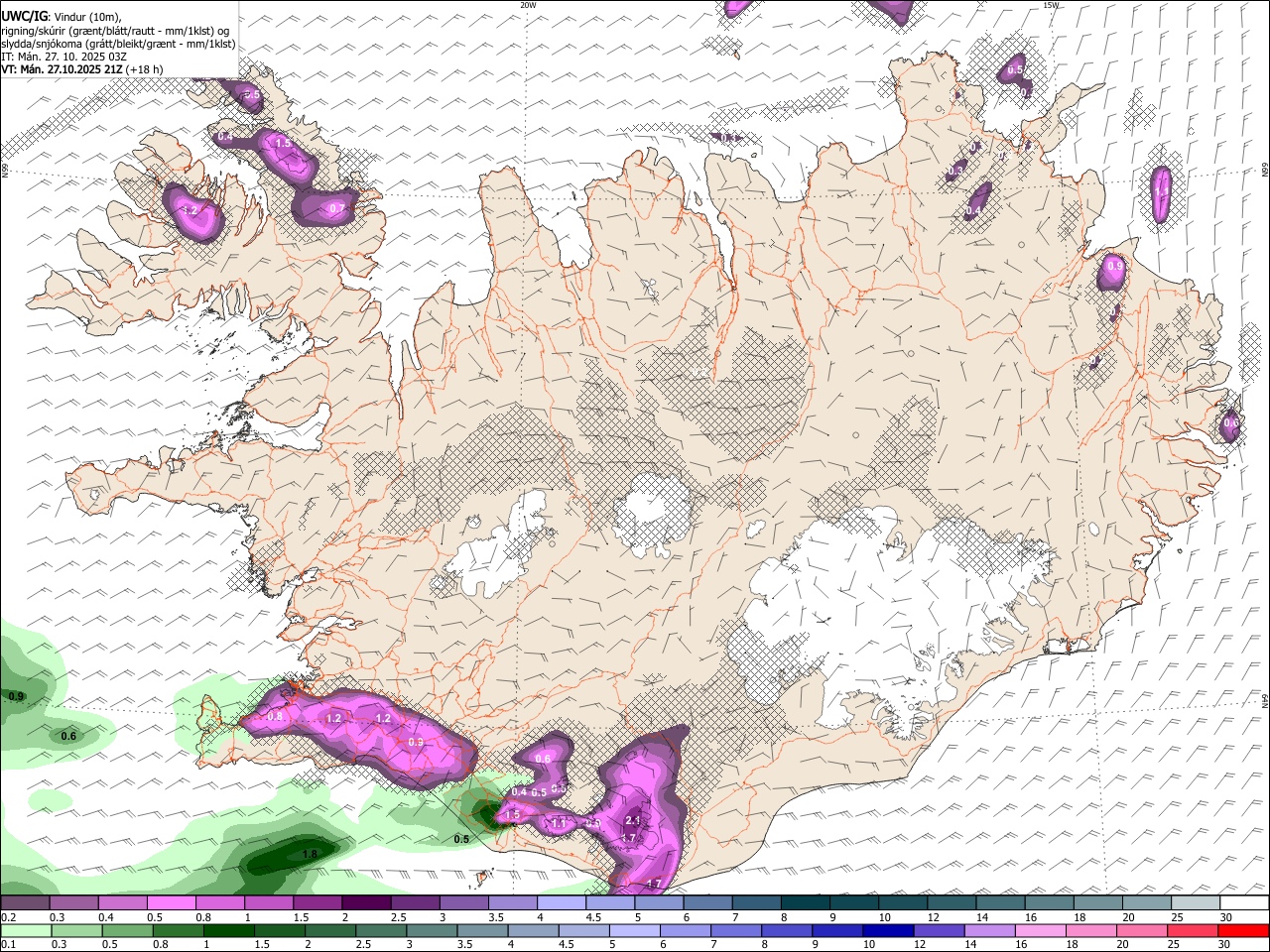
Task: Click the '1.1' value on the south coast
Action: (559, 823)
